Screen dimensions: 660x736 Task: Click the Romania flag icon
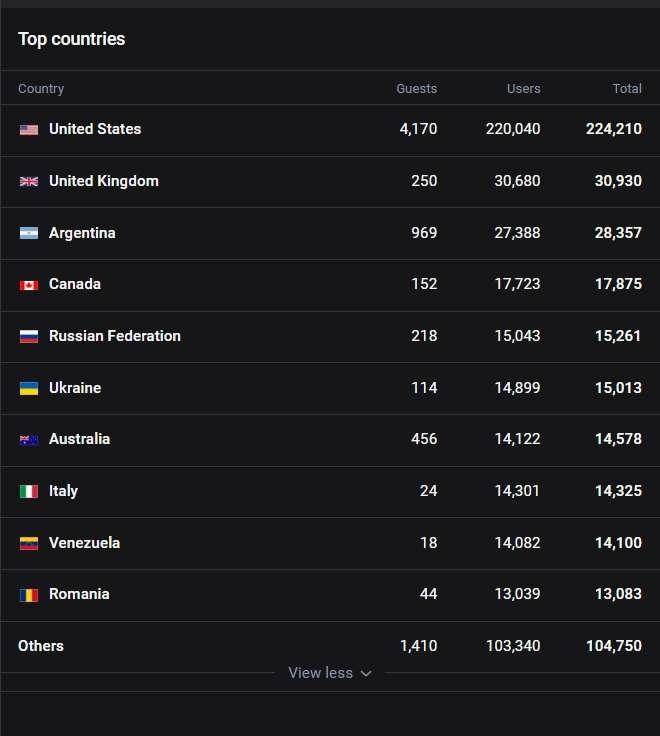(29, 595)
